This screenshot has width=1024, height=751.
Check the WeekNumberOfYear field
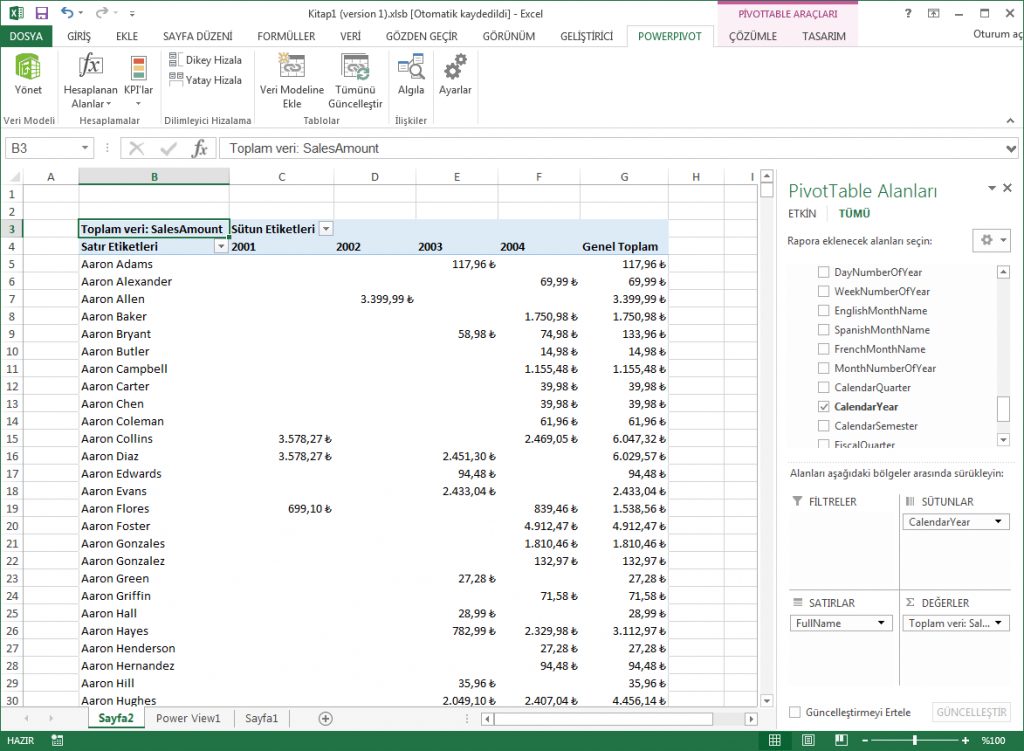point(824,291)
